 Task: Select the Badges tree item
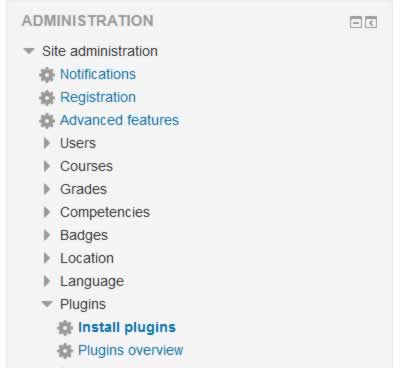(x=84, y=236)
